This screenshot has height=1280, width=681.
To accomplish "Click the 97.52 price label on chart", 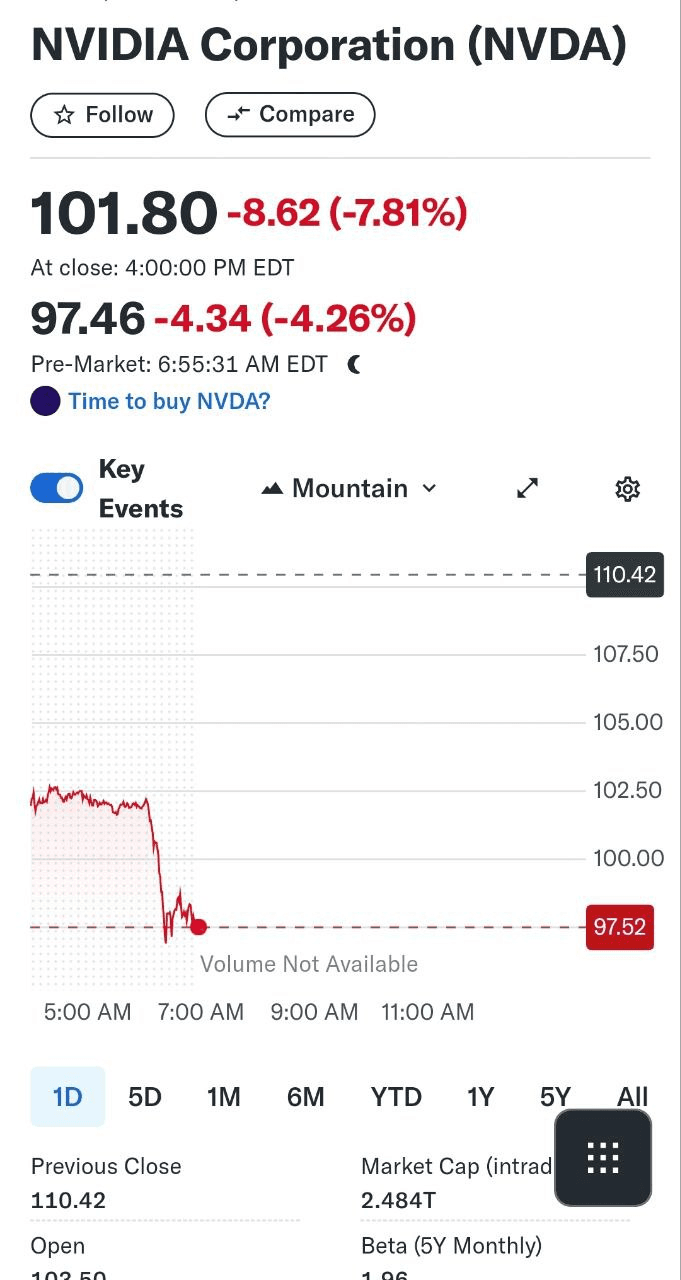I will [x=619, y=927].
